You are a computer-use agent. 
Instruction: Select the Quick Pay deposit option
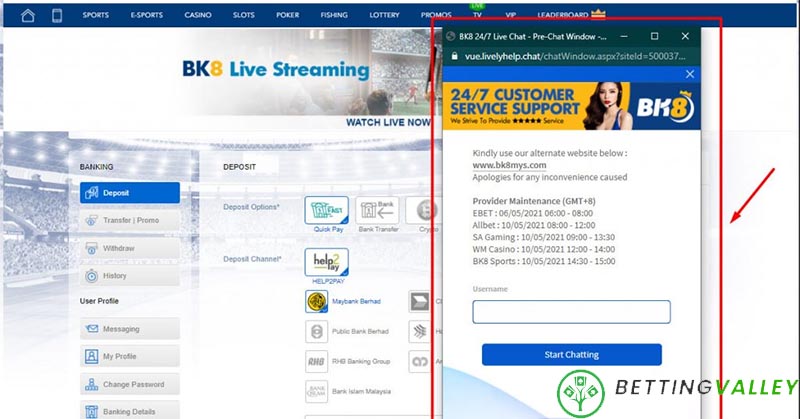pos(327,210)
